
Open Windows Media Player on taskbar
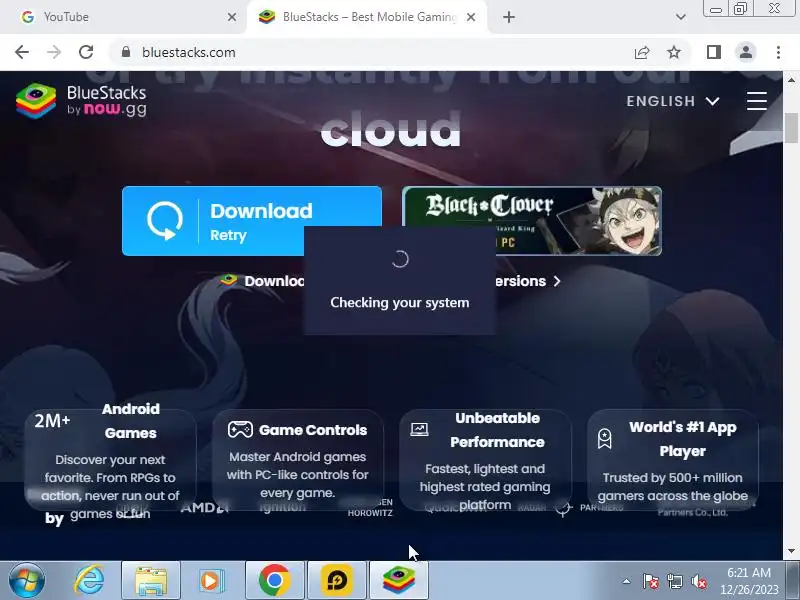point(211,580)
